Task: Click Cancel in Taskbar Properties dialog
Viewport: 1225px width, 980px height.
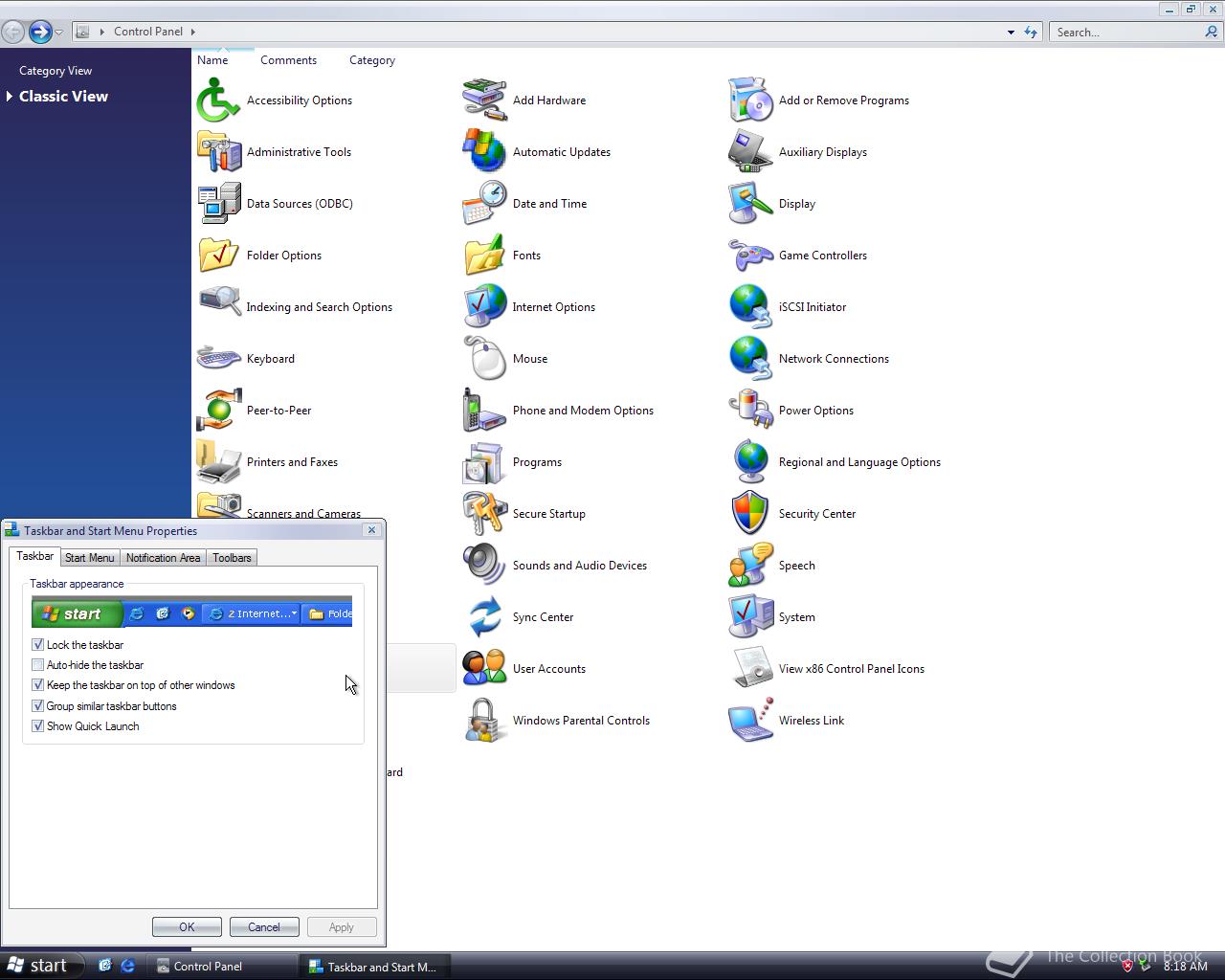Action: 264,927
